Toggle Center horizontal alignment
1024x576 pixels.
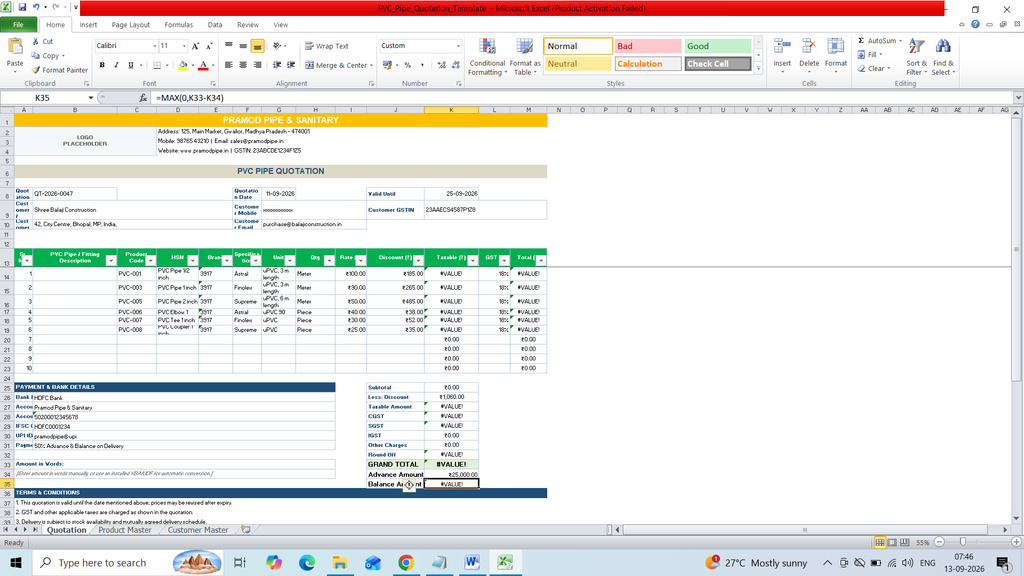[x=243, y=65]
